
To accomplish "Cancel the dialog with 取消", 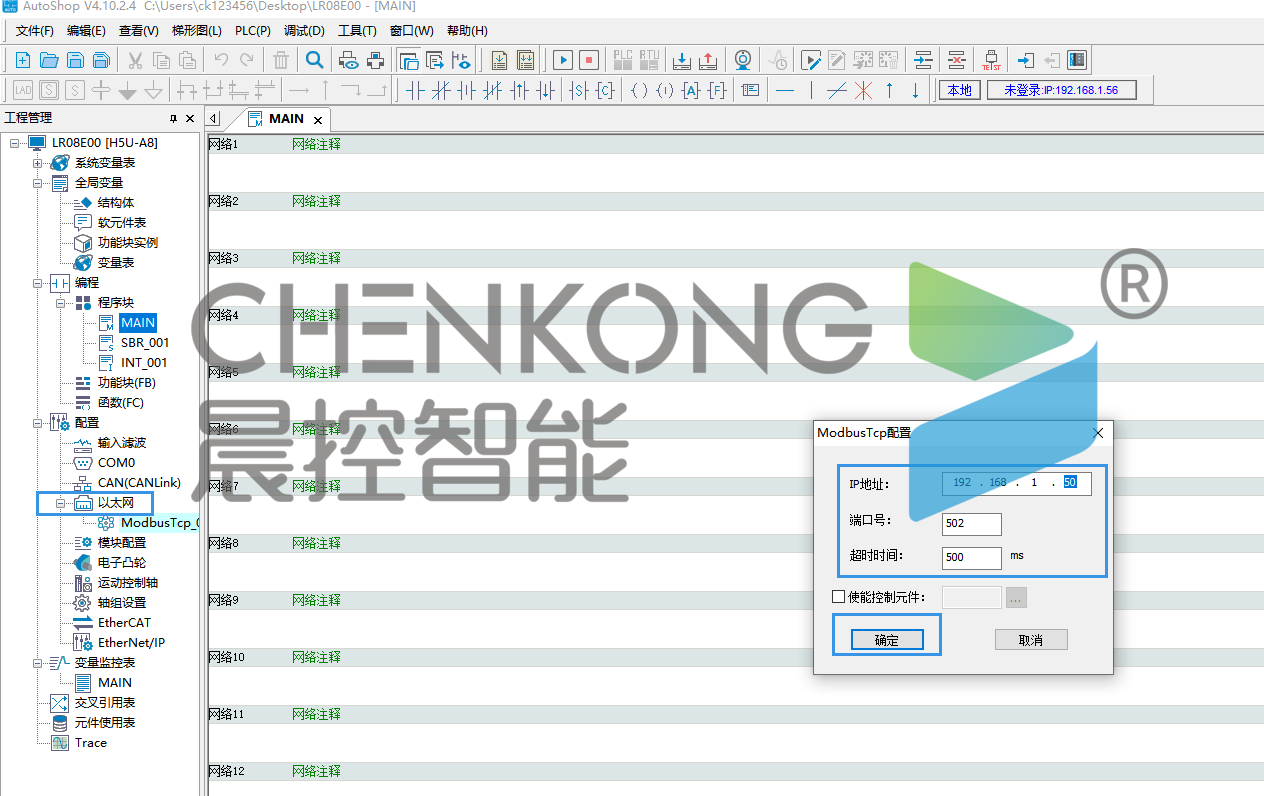I will coord(1031,640).
